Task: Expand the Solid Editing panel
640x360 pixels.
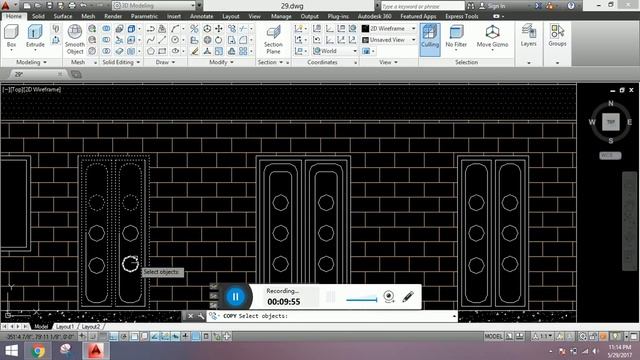Action: point(121,62)
